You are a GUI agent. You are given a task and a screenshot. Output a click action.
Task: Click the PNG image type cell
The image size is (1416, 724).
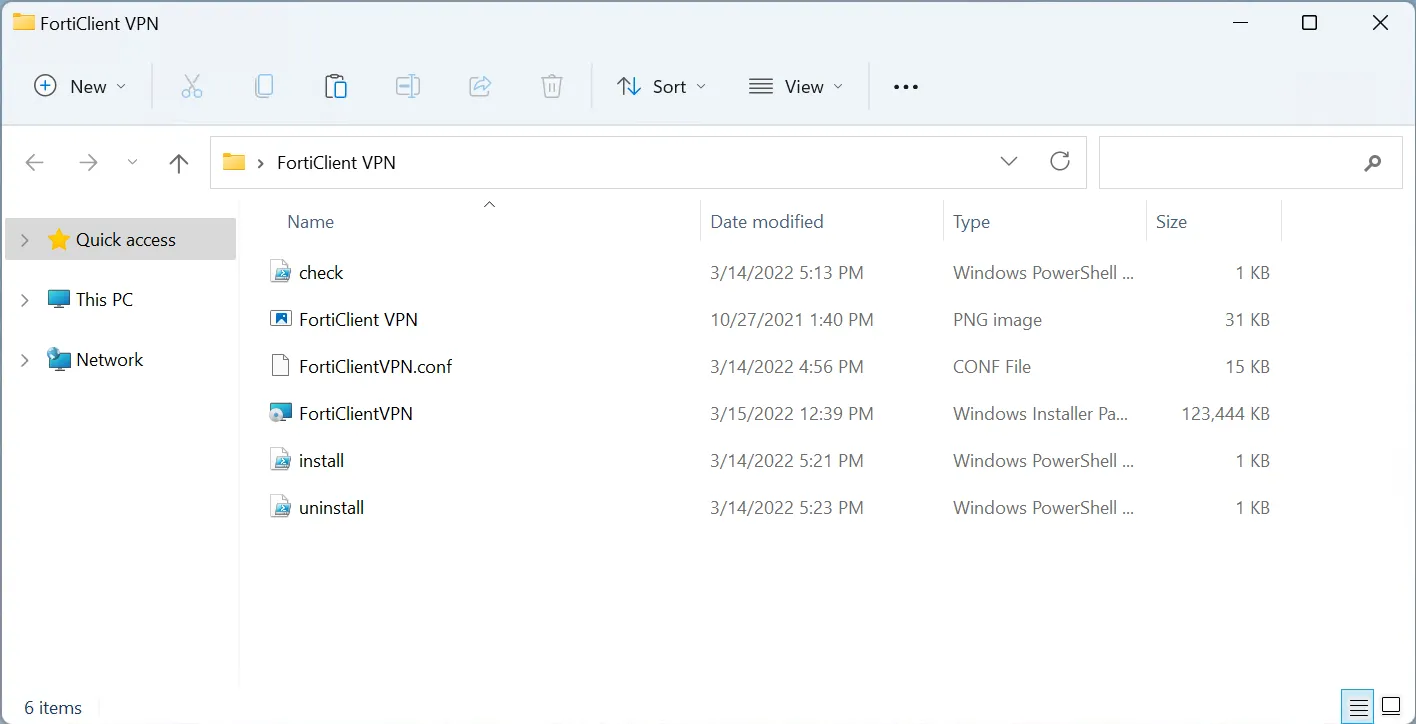point(997,319)
